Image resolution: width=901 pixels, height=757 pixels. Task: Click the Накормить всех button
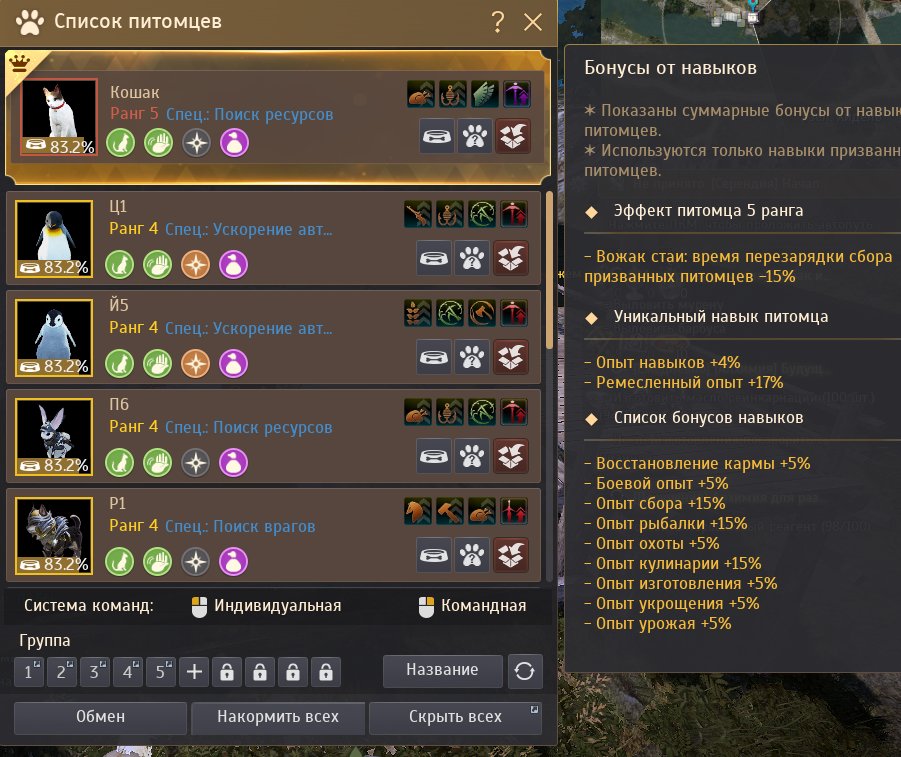[278, 717]
